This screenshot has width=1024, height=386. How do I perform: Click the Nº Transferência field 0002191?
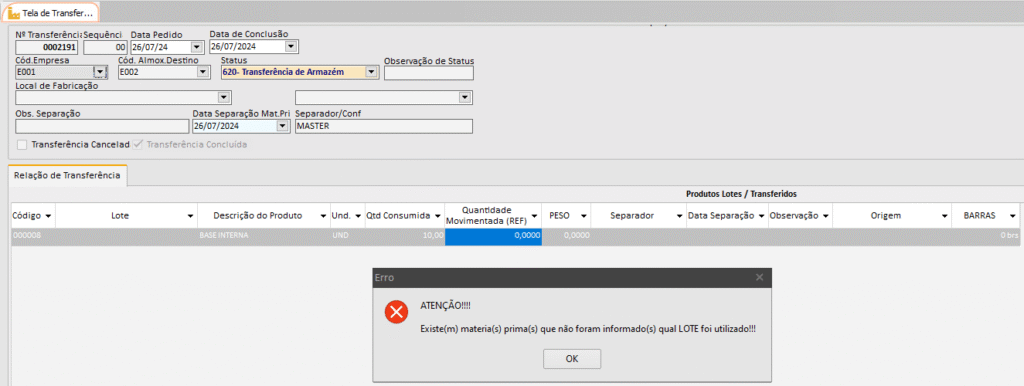coord(47,47)
